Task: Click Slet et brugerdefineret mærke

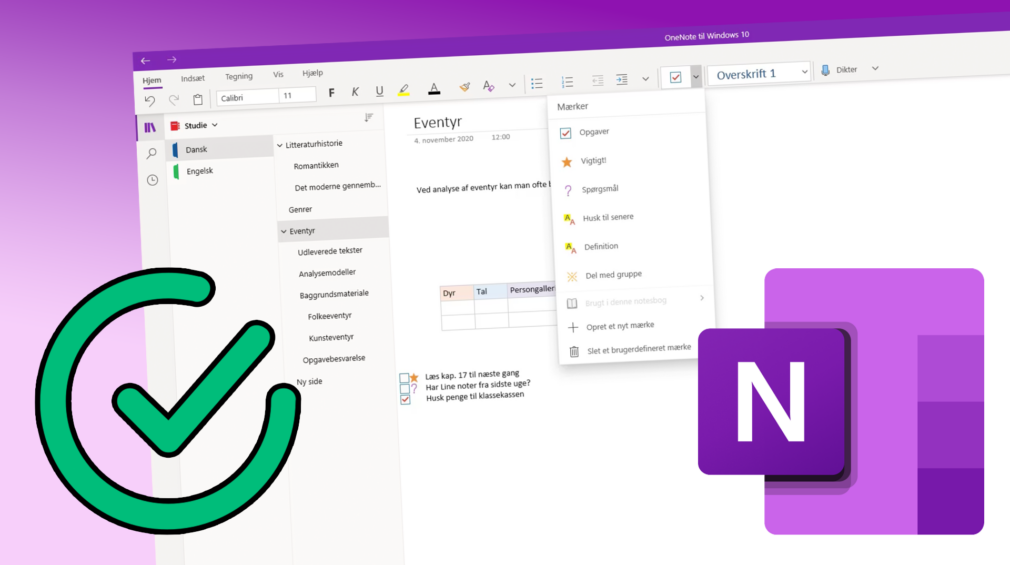Action: click(x=639, y=349)
